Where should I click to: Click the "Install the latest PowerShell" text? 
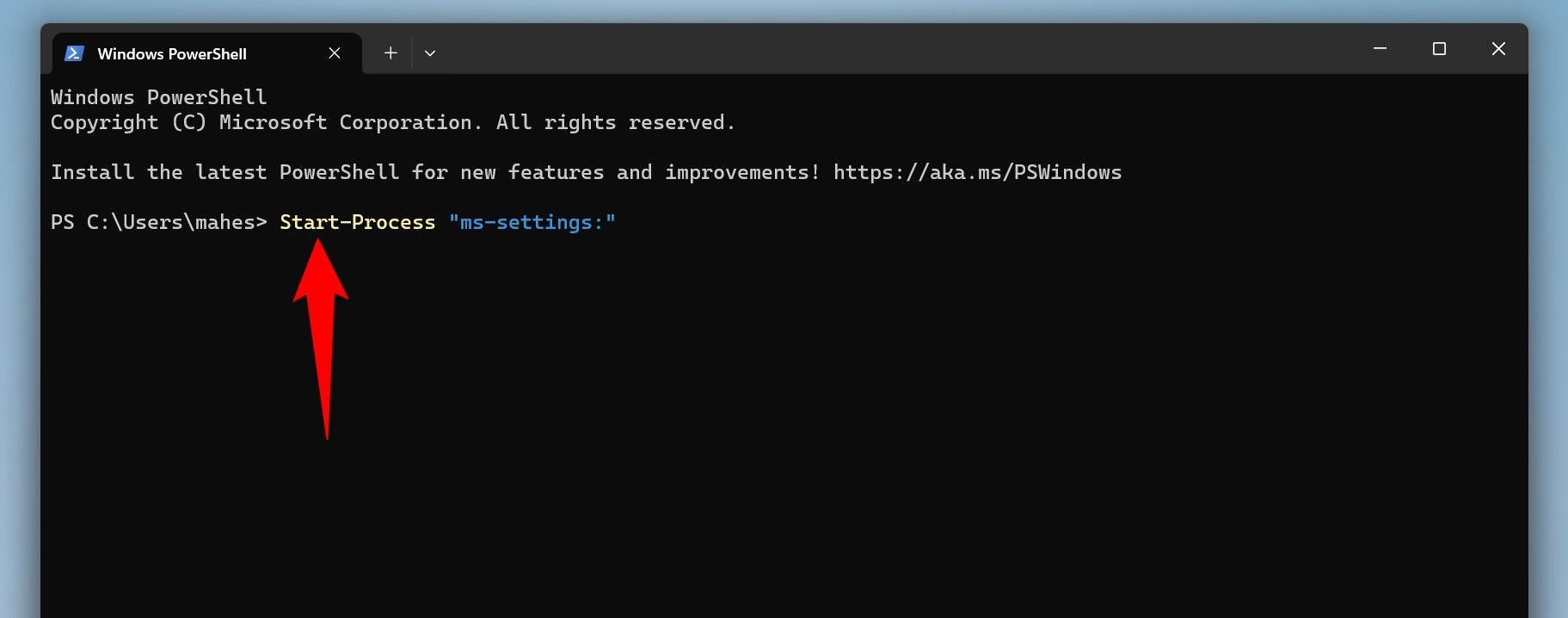[x=224, y=172]
